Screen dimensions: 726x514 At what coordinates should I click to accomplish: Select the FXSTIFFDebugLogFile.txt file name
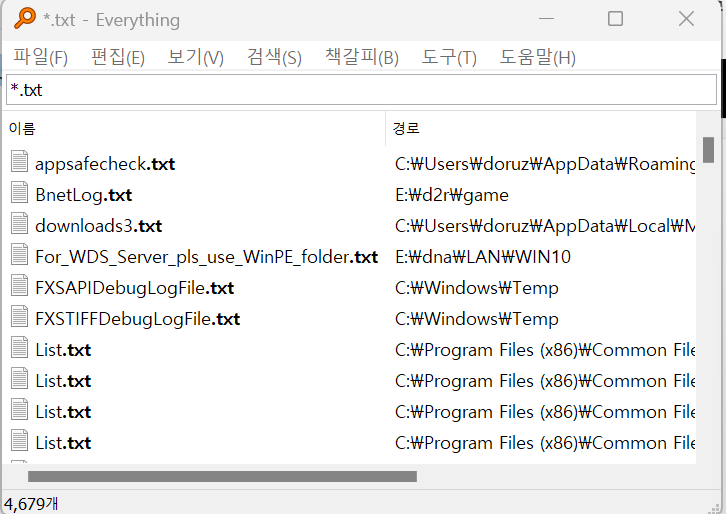pyautogui.click(x=138, y=319)
